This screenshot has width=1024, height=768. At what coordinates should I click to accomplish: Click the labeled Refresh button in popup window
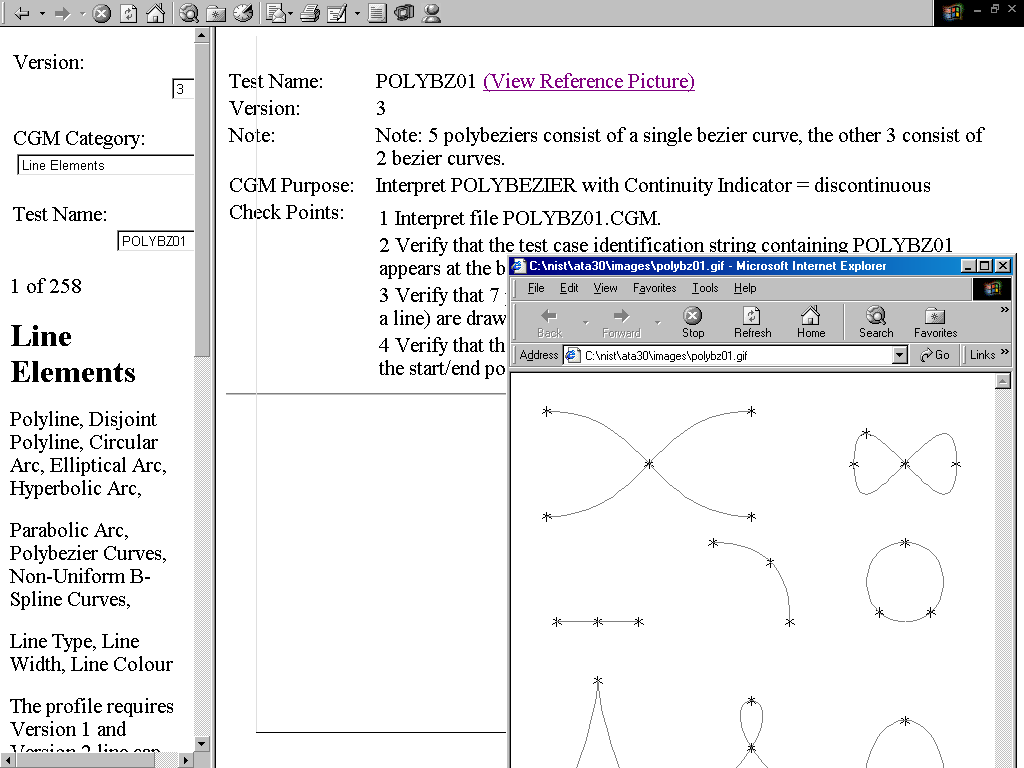click(x=752, y=322)
